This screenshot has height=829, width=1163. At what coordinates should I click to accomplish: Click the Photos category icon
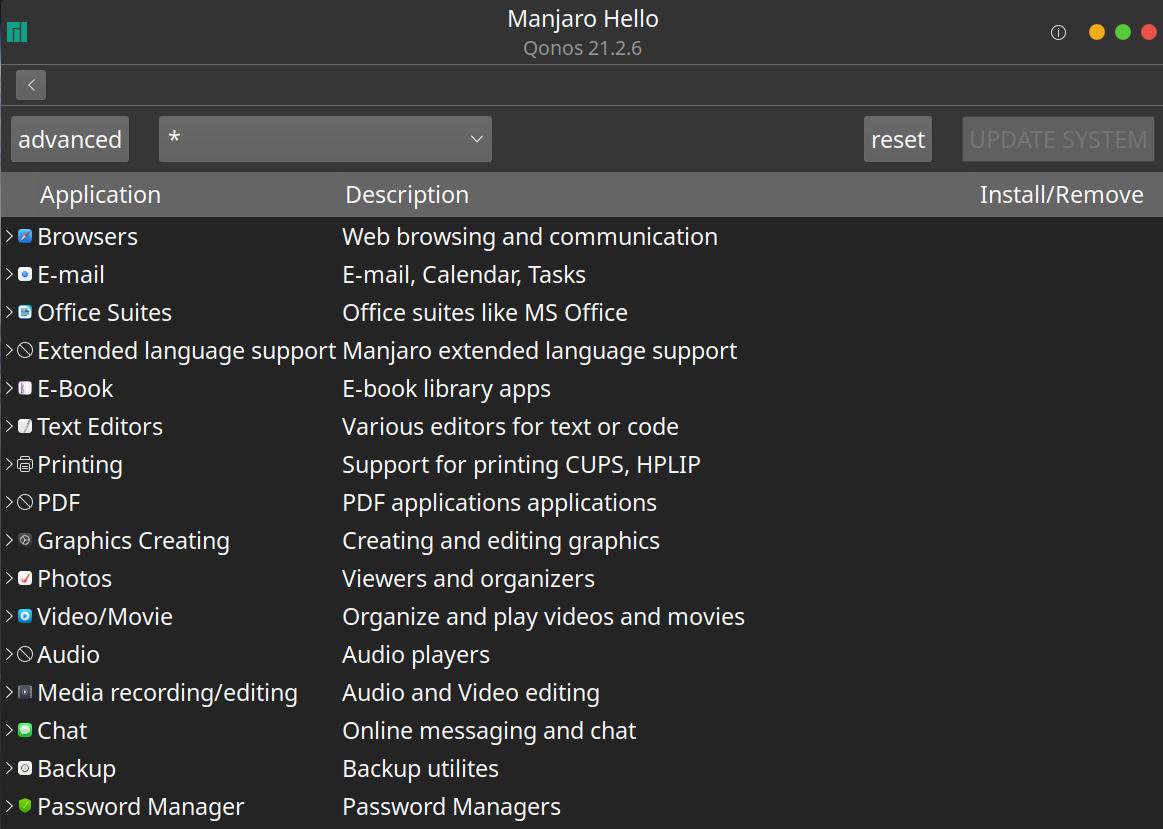pos(25,579)
